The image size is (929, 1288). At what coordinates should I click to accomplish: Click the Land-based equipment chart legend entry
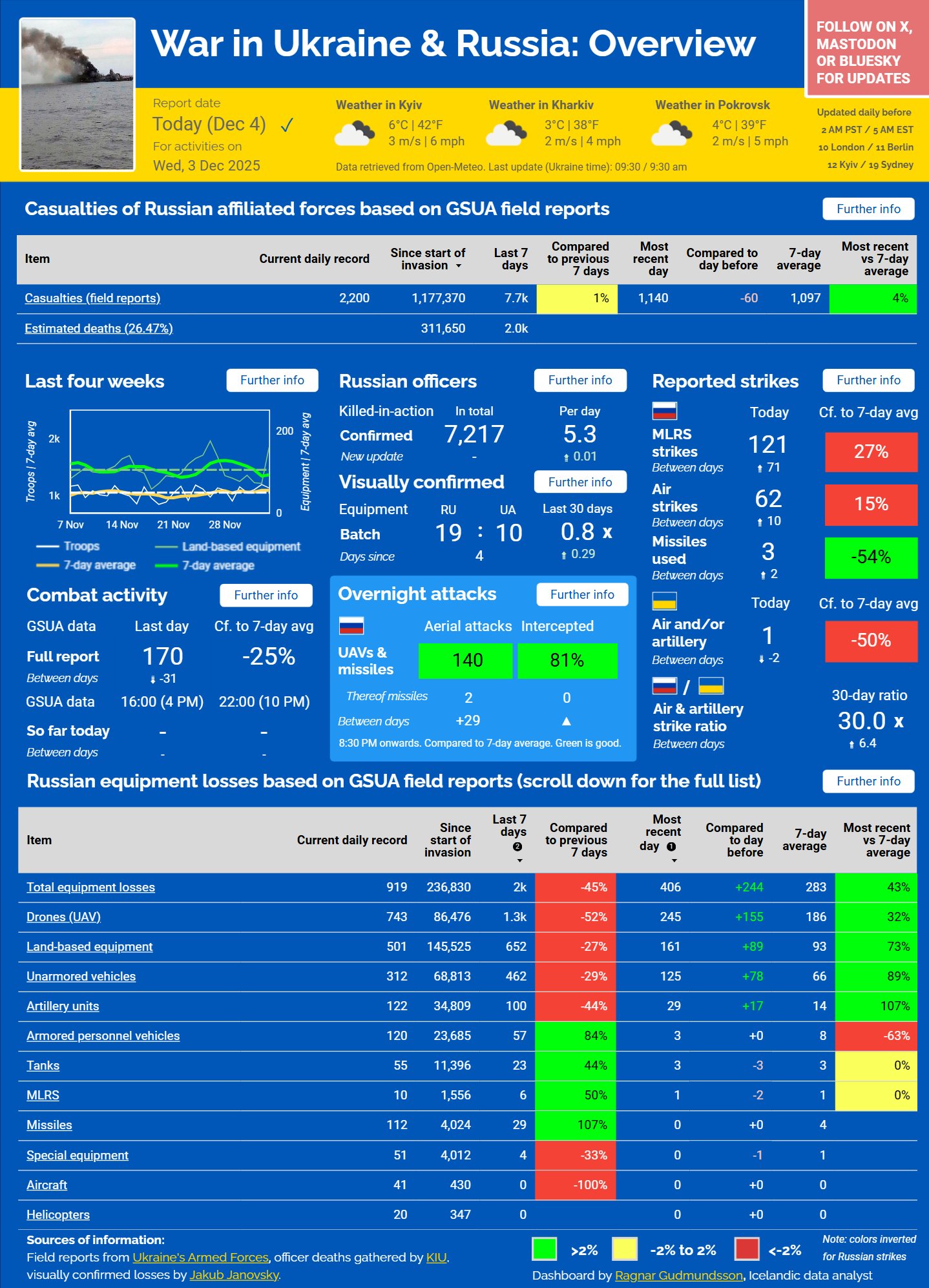[227, 546]
